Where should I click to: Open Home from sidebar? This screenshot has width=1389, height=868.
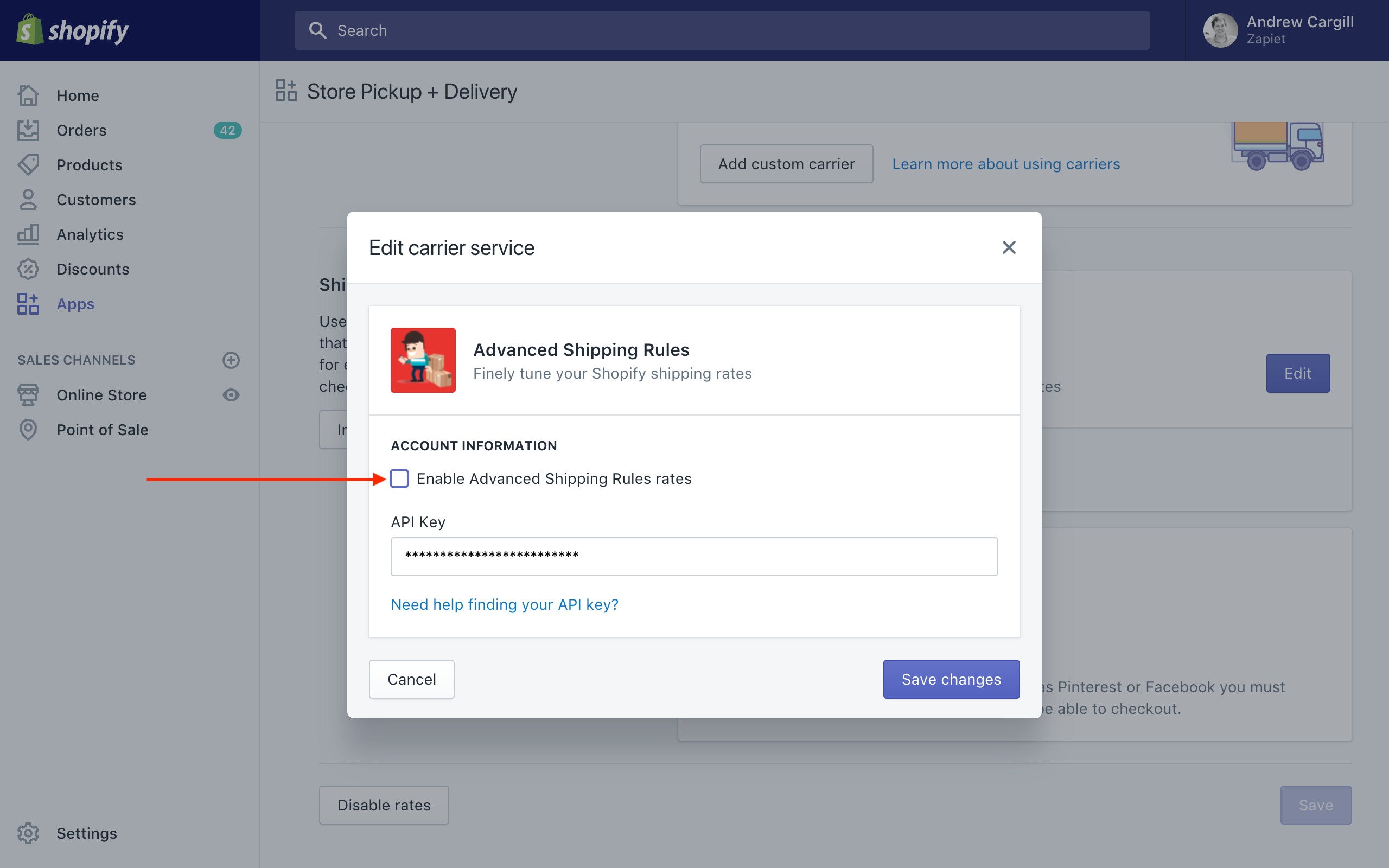coord(78,95)
